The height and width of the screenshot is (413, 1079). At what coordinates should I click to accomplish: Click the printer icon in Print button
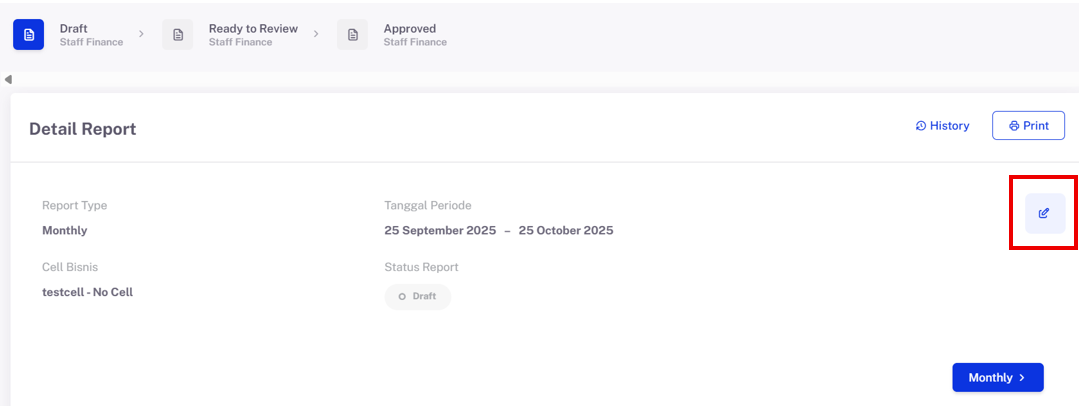[1014, 126]
